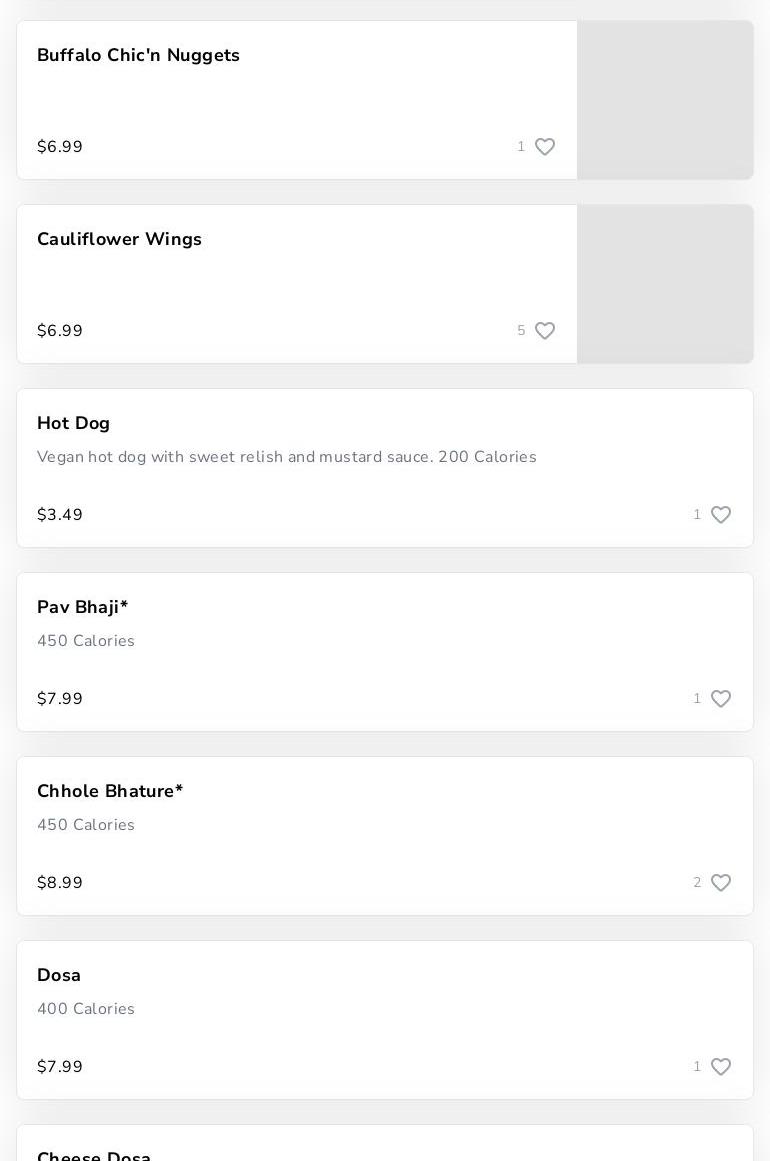Screen dimensions: 770x1161
Task: Click the $3.99 Hot Dog price... $3.49 price label
Action: tap(60, 515)
